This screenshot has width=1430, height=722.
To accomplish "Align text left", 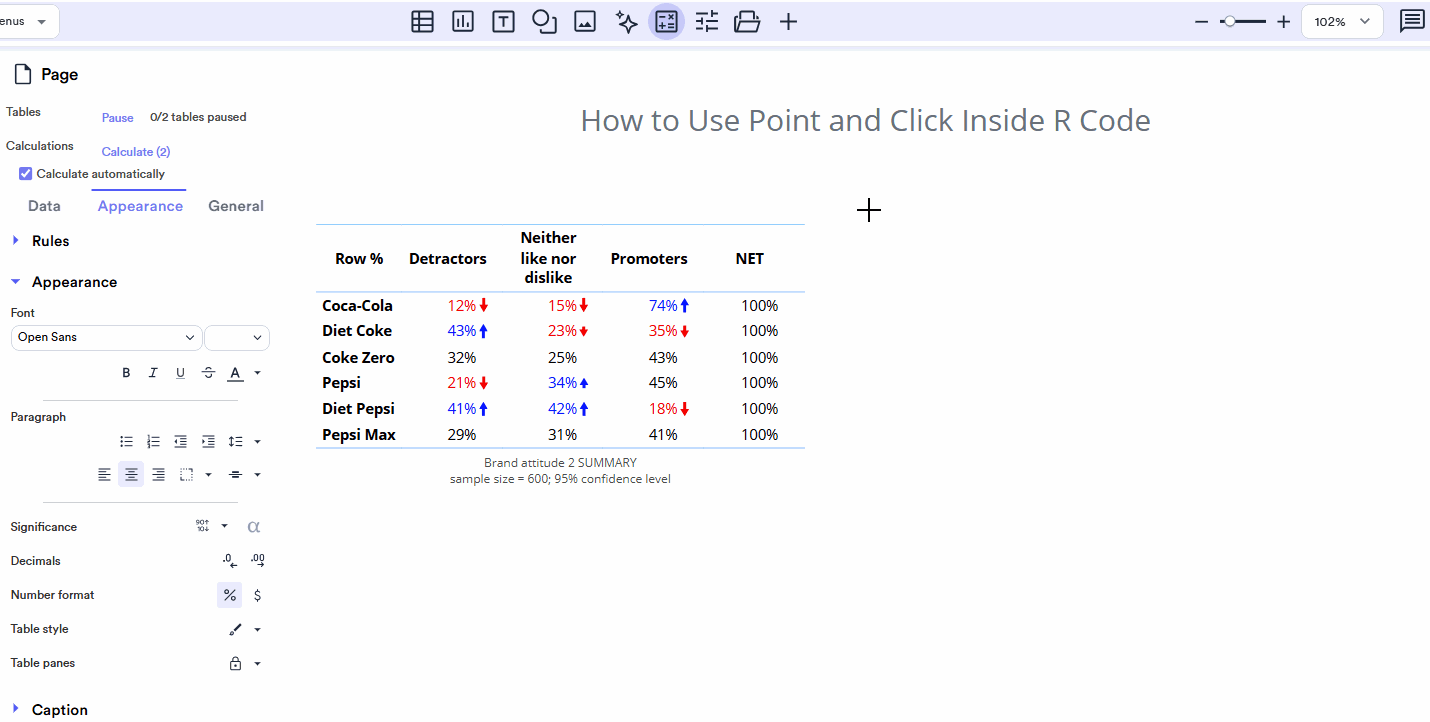I will [x=104, y=474].
